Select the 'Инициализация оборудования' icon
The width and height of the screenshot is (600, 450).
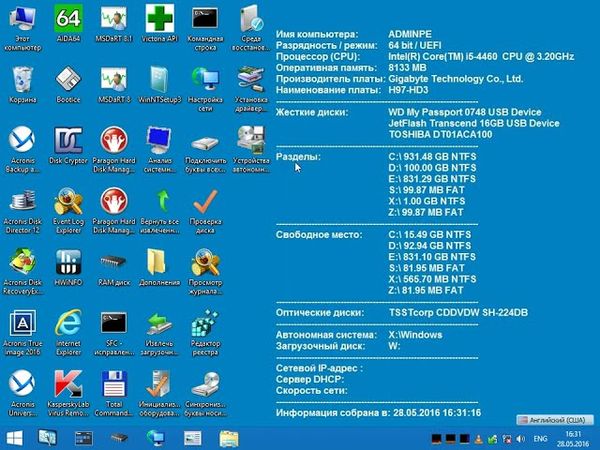[160, 393]
